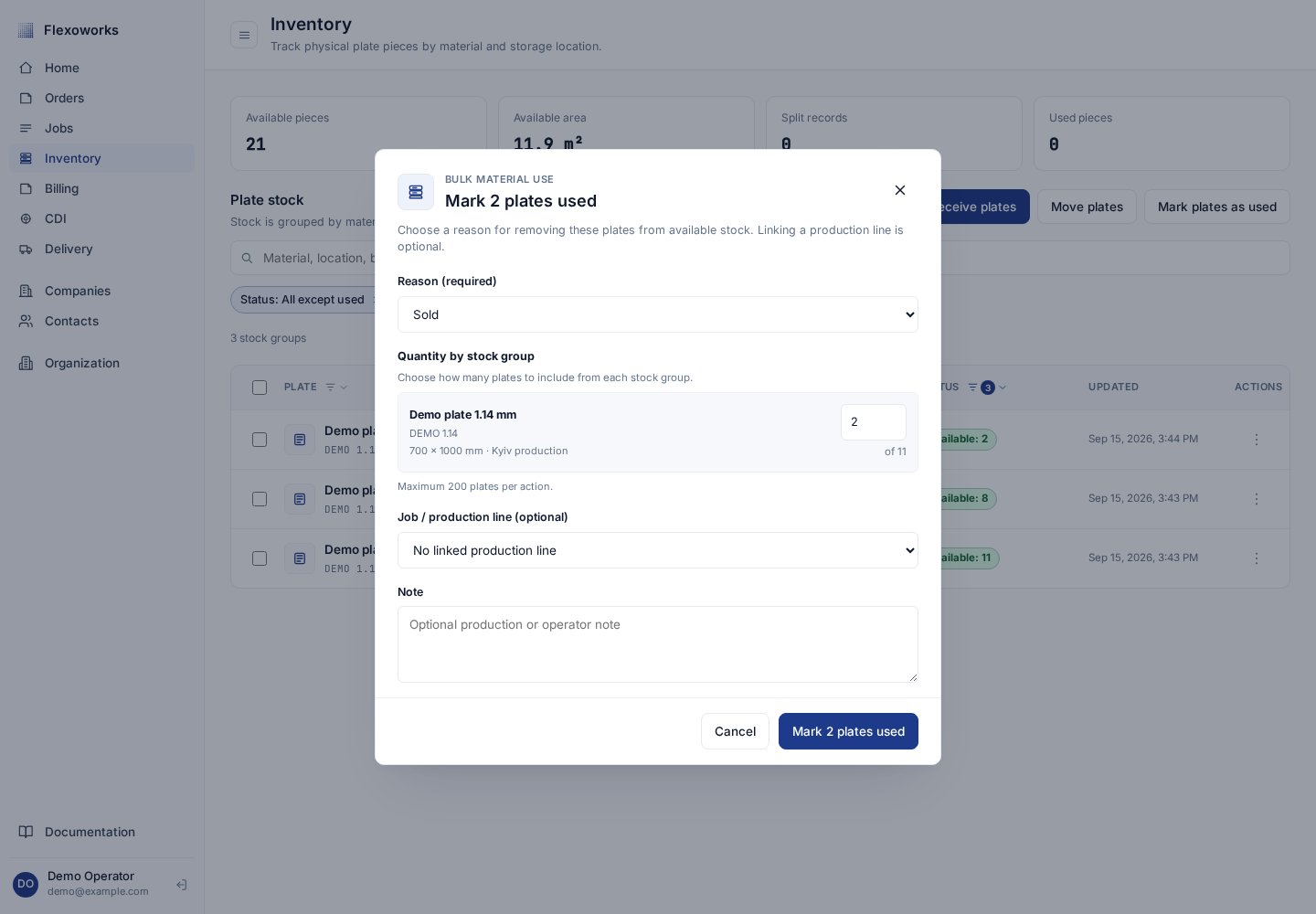Open the Status column filter with badge 3

pyautogui.click(x=987, y=388)
